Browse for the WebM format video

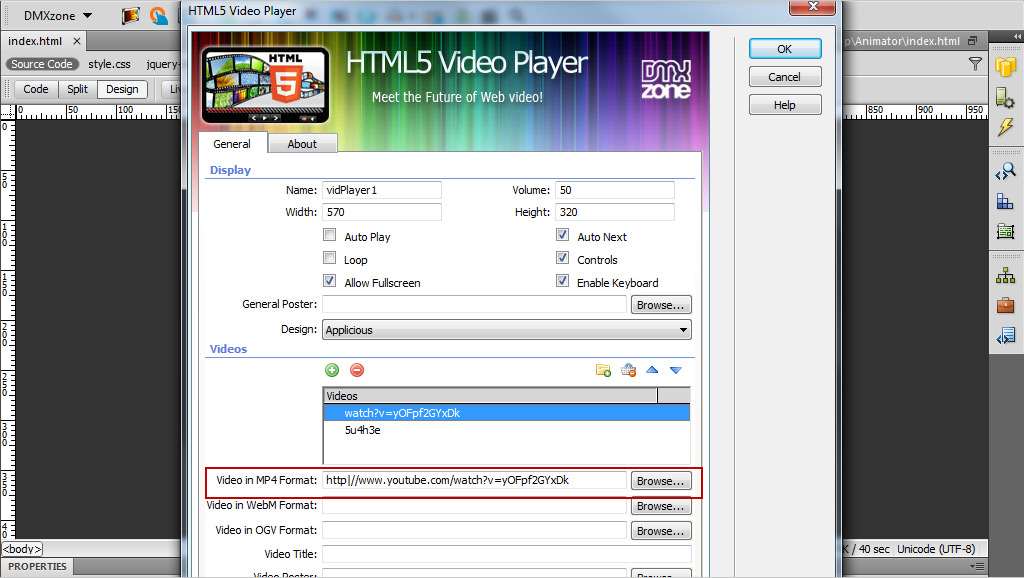tap(661, 506)
